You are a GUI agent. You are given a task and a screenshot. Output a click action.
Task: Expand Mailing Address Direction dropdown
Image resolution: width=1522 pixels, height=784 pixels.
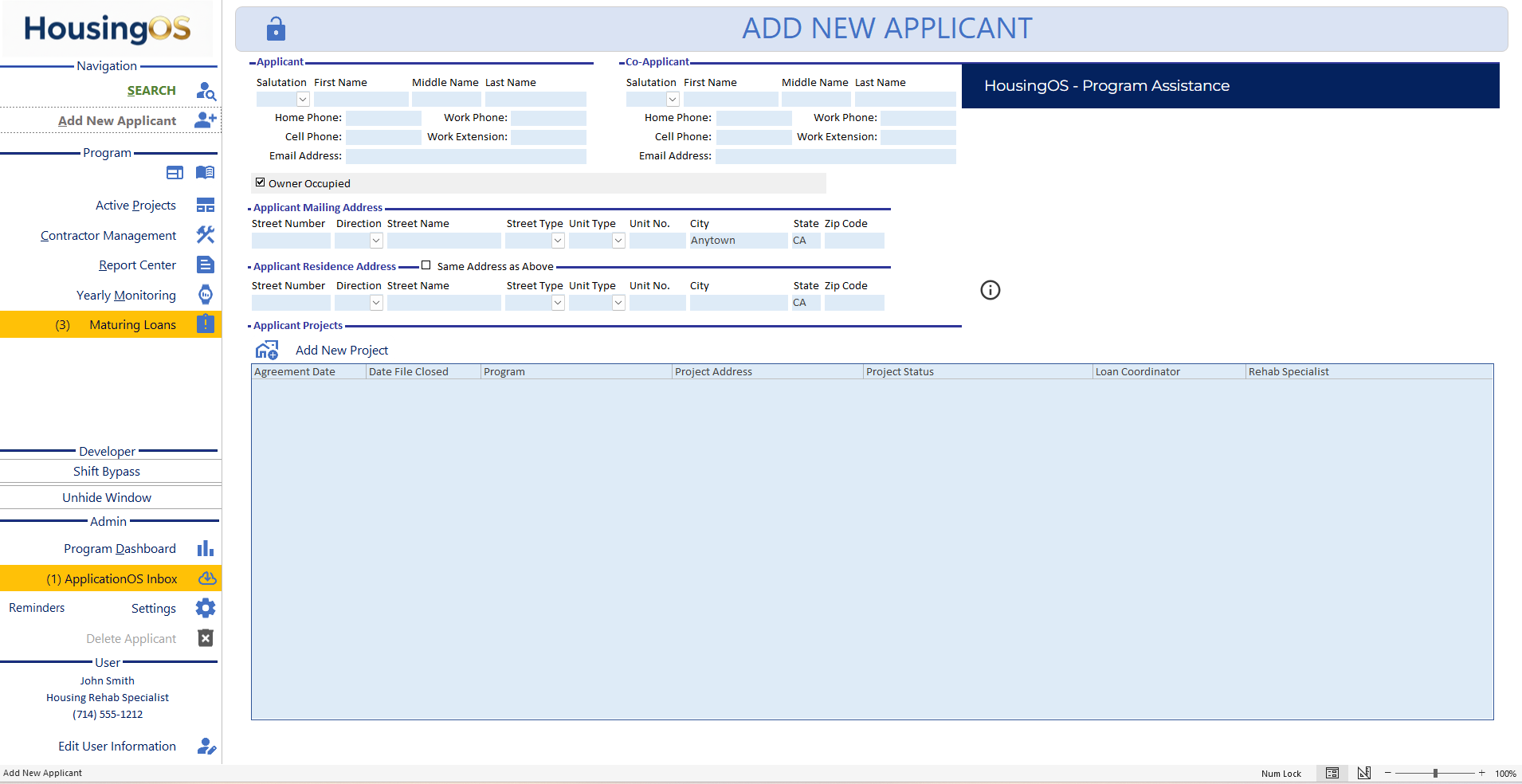click(376, 241)
